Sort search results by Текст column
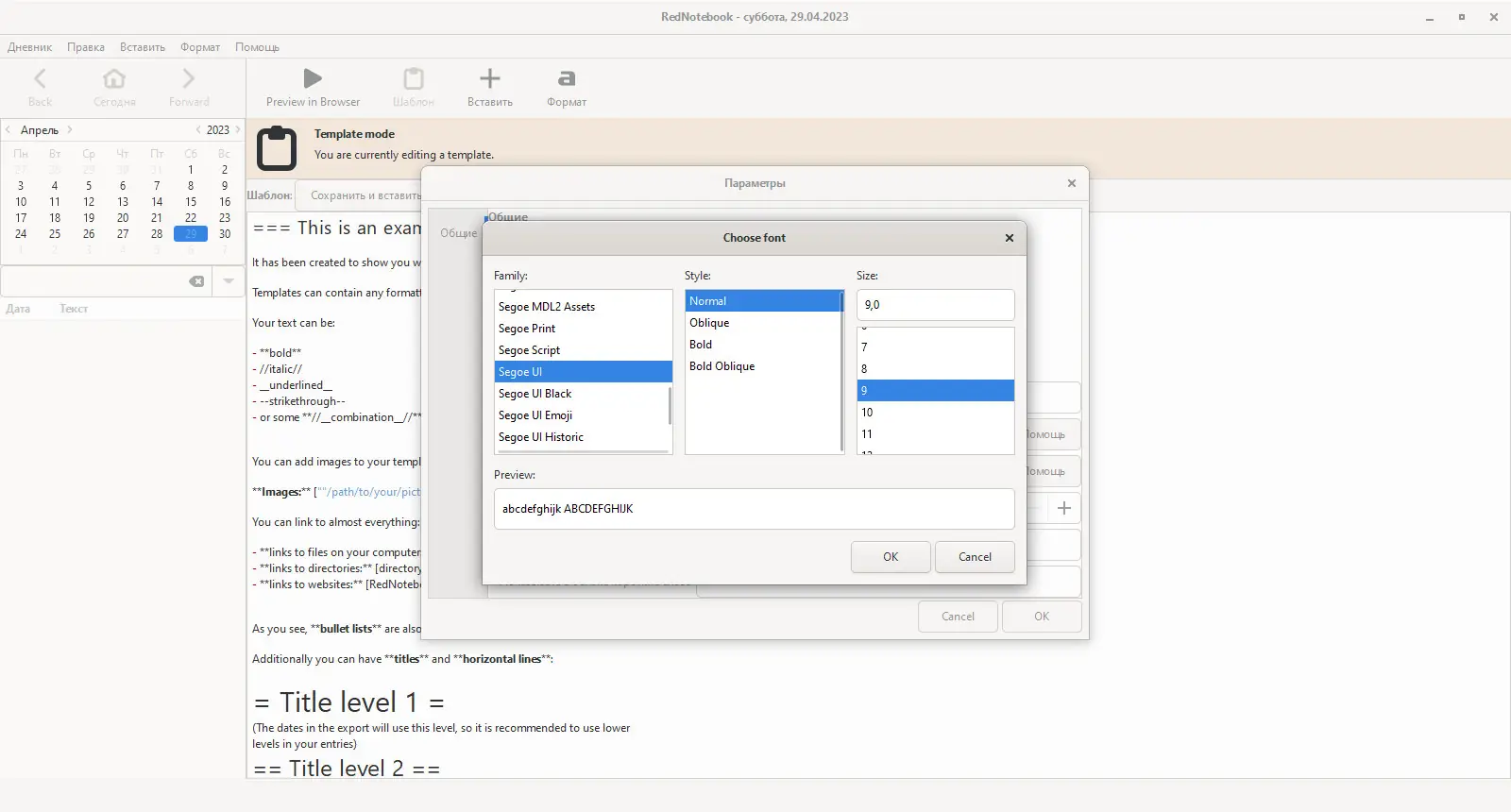This screenshot has width=1511, height=812. pos(74,309)
